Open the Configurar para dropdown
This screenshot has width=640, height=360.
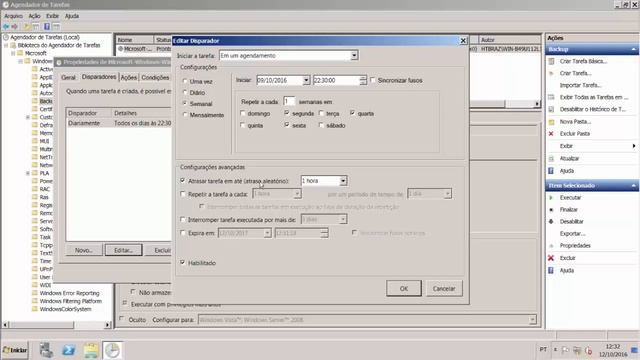[x=532, y=320]
